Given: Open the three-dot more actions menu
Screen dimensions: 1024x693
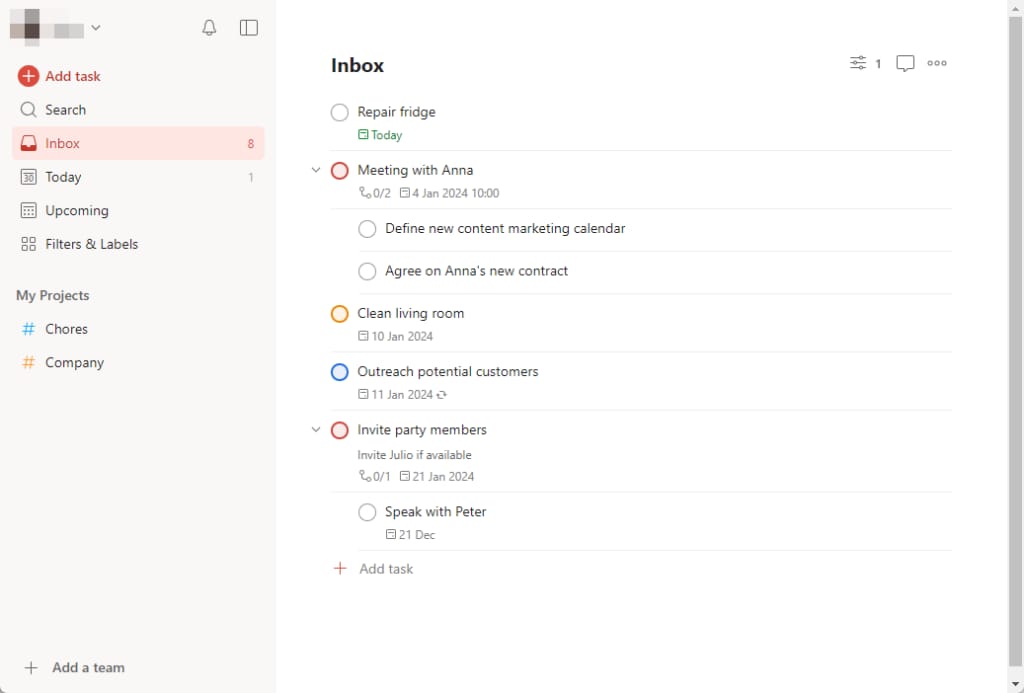Looking at the screenshot, I should [937, 63].
